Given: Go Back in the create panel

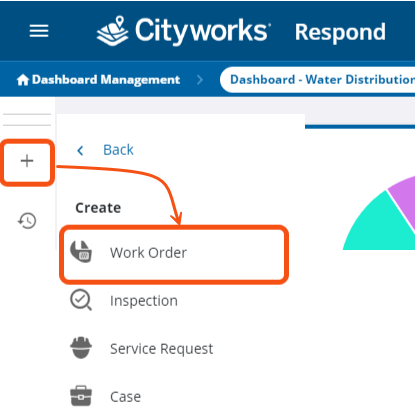Looking at the screenshot, I should point(118,150).
